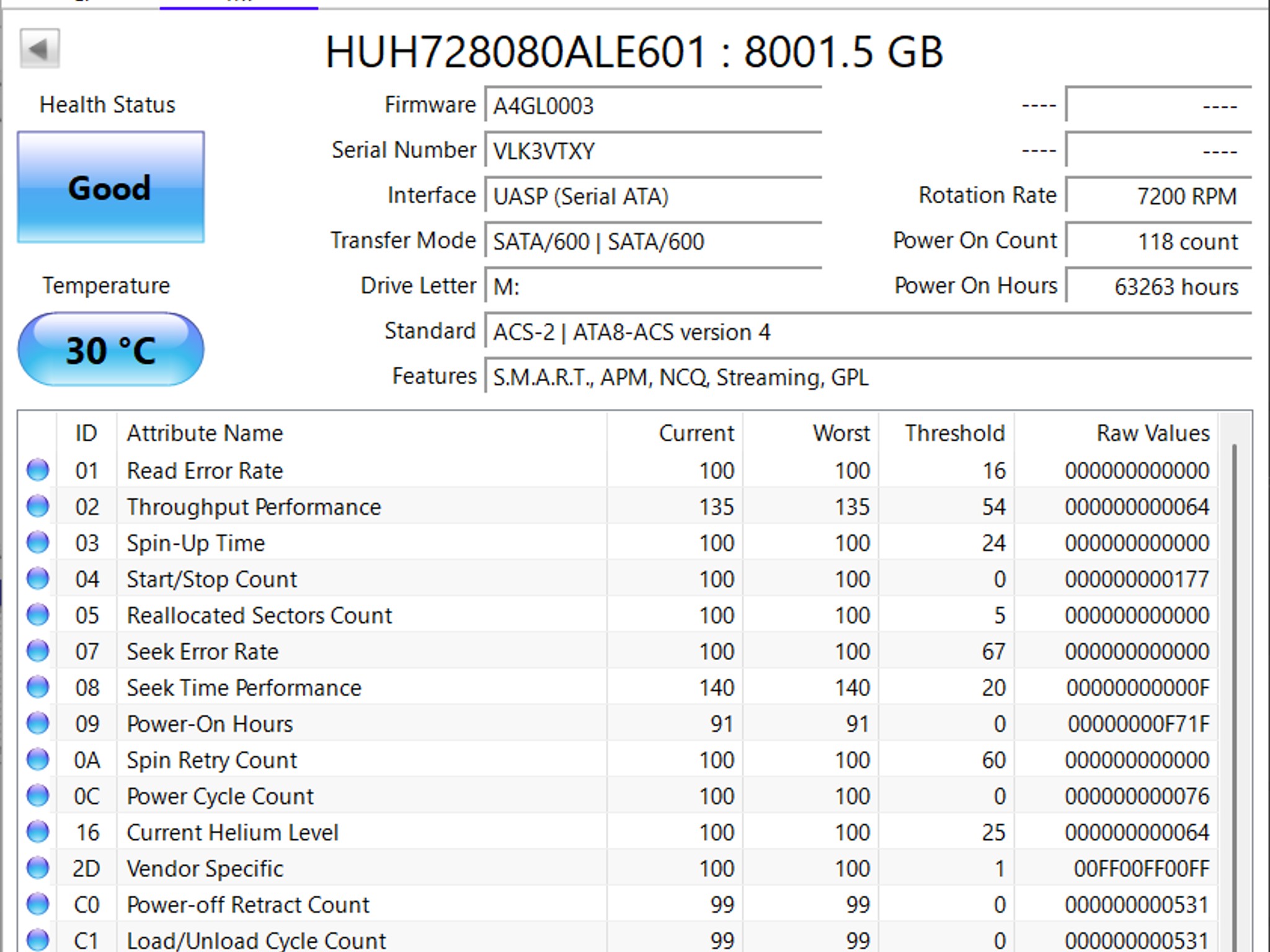Click the Current column header
Image resolution: width=1270 pixels, height=952 pixels.
tap(675, 433)
